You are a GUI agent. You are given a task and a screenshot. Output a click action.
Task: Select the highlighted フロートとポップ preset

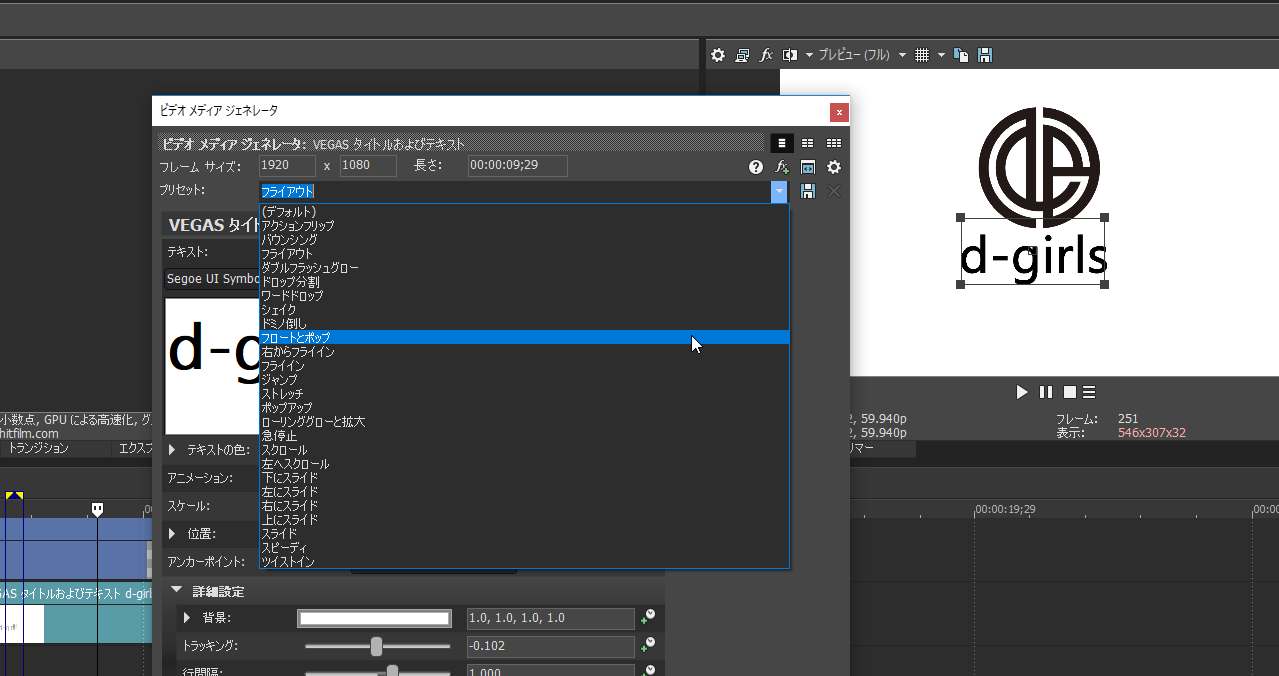524,338
